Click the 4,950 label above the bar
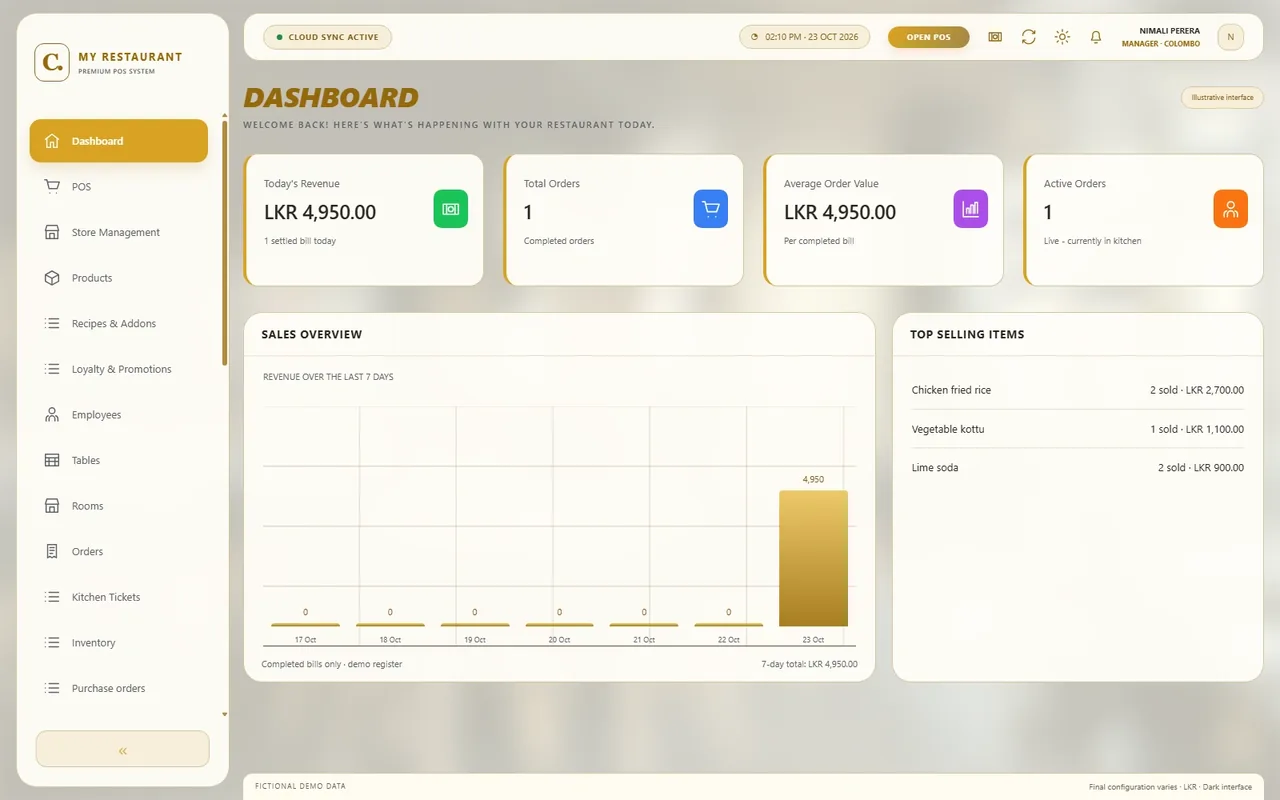Image resolution: width=1280 pixels, height=800 pixels. (x=813, y=480)
